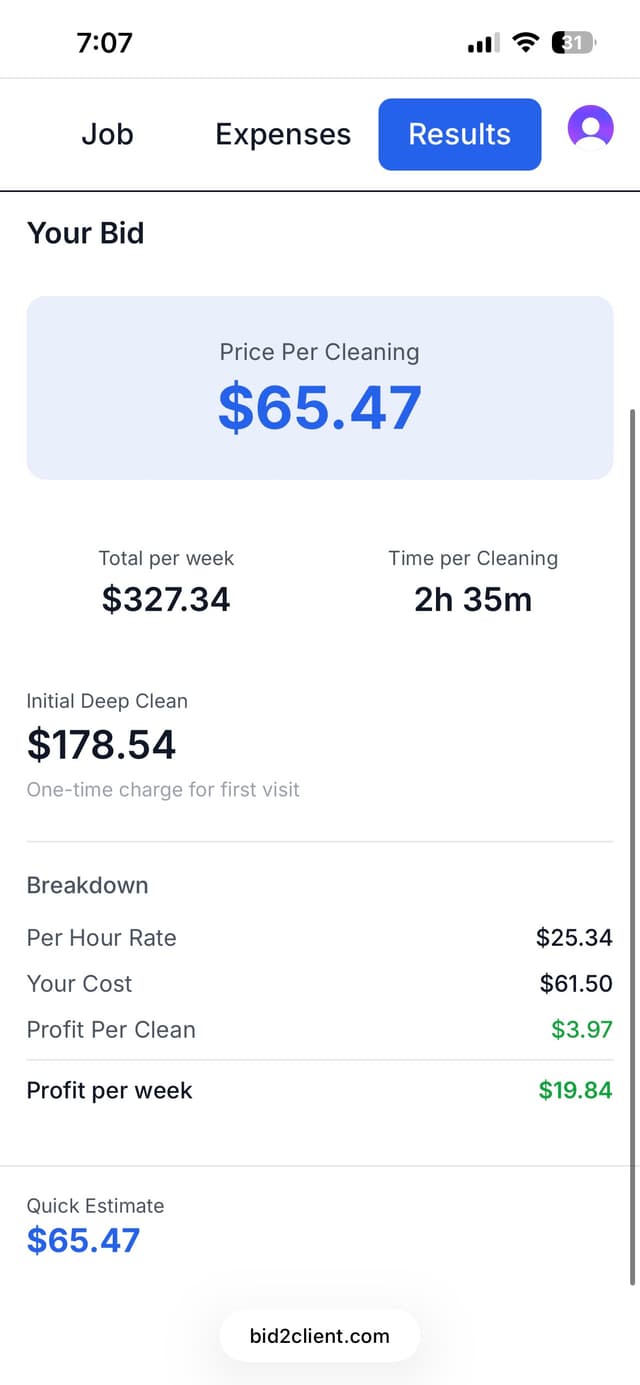The width and height of the screenshot is (640, 1385).
Task: Select the Your Cost $61.50 value
Action: point(576,984)
